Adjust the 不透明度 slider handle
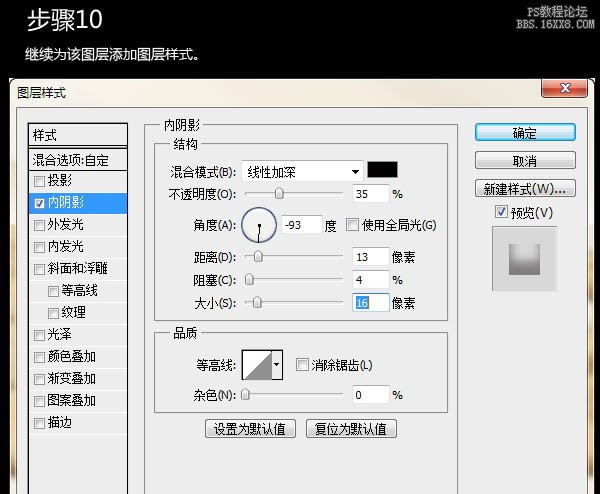This screenshot has height=494, width=600. click(279, 193)
